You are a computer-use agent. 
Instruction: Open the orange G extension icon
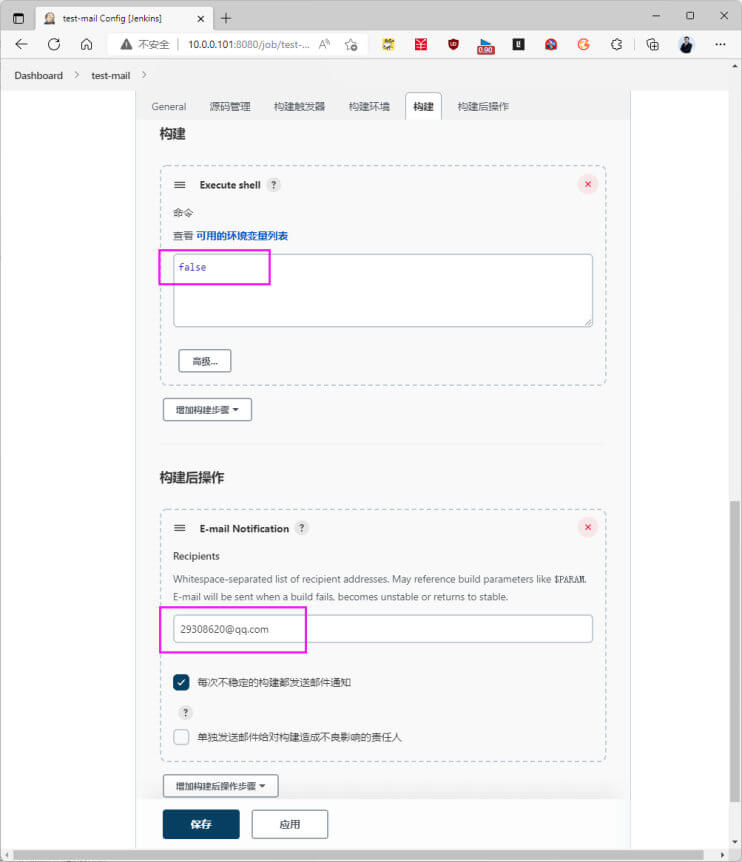pos(583,45)
